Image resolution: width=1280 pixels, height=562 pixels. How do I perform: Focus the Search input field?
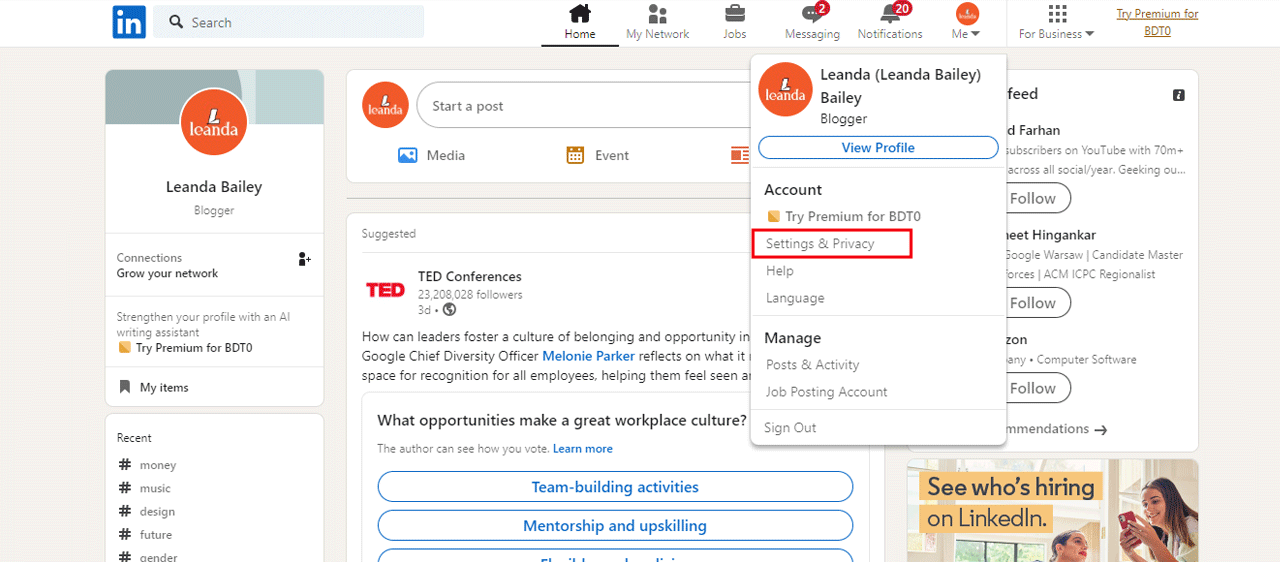tap(288, 22)
